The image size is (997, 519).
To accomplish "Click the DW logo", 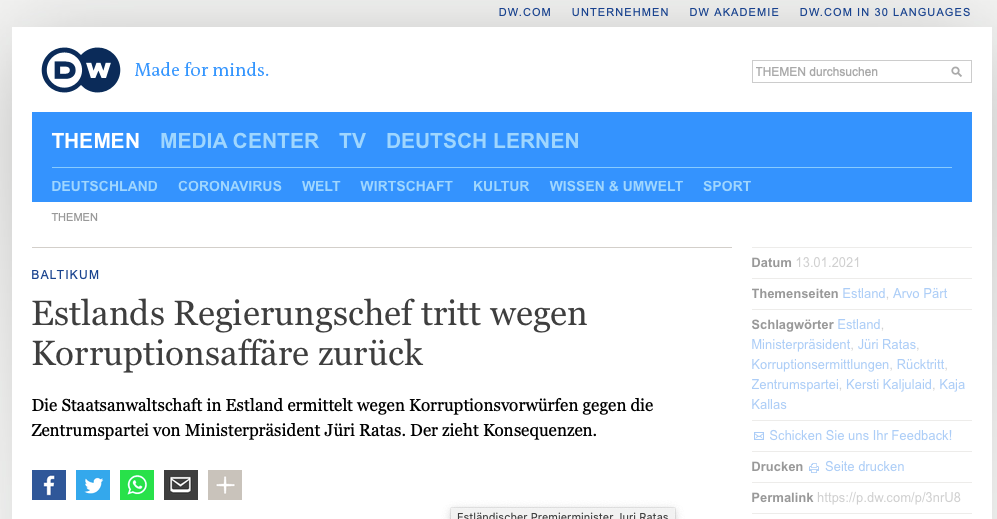I will [81, 70].
